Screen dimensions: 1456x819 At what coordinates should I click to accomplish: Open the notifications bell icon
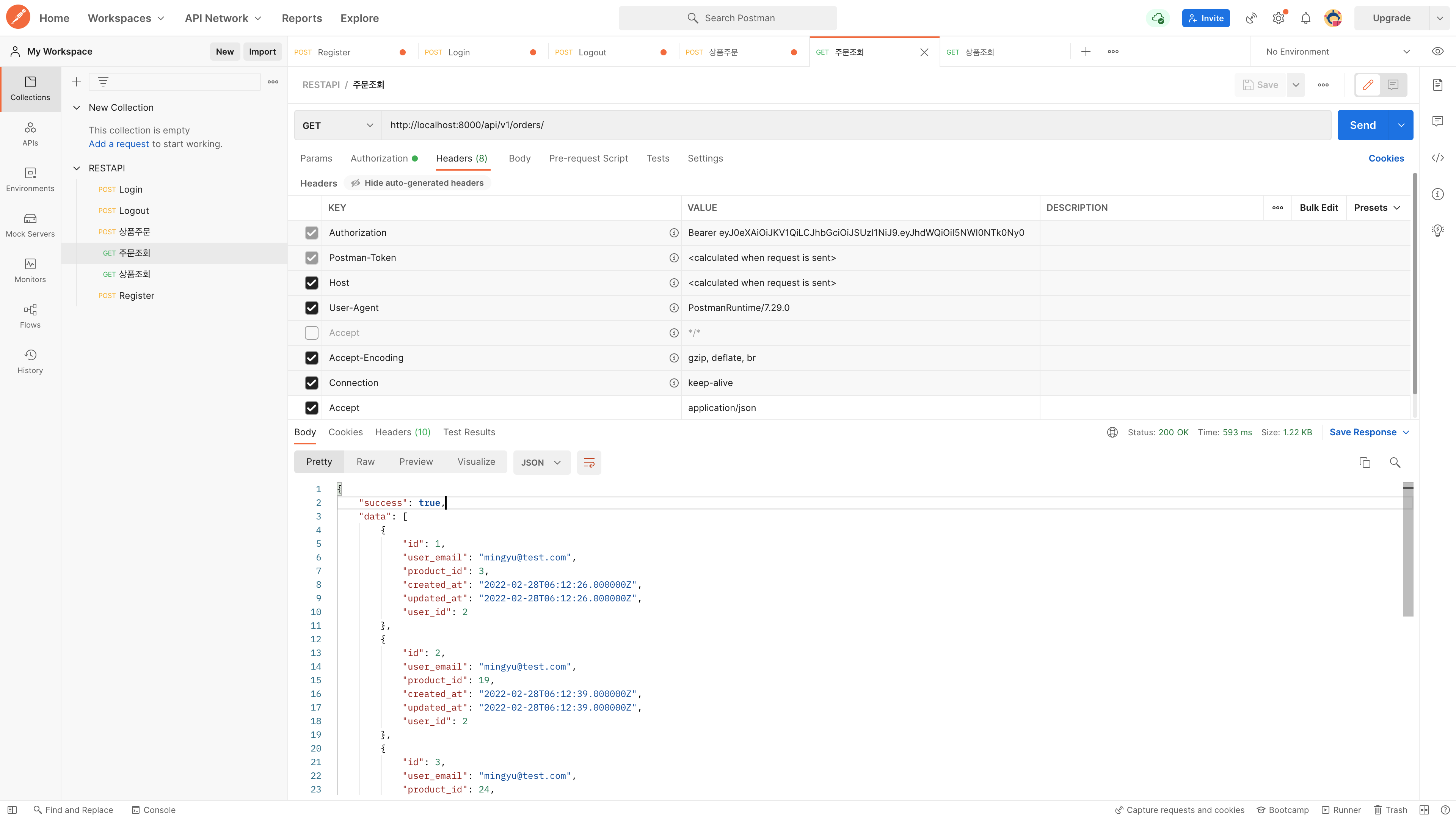[x=1305, y=18]
